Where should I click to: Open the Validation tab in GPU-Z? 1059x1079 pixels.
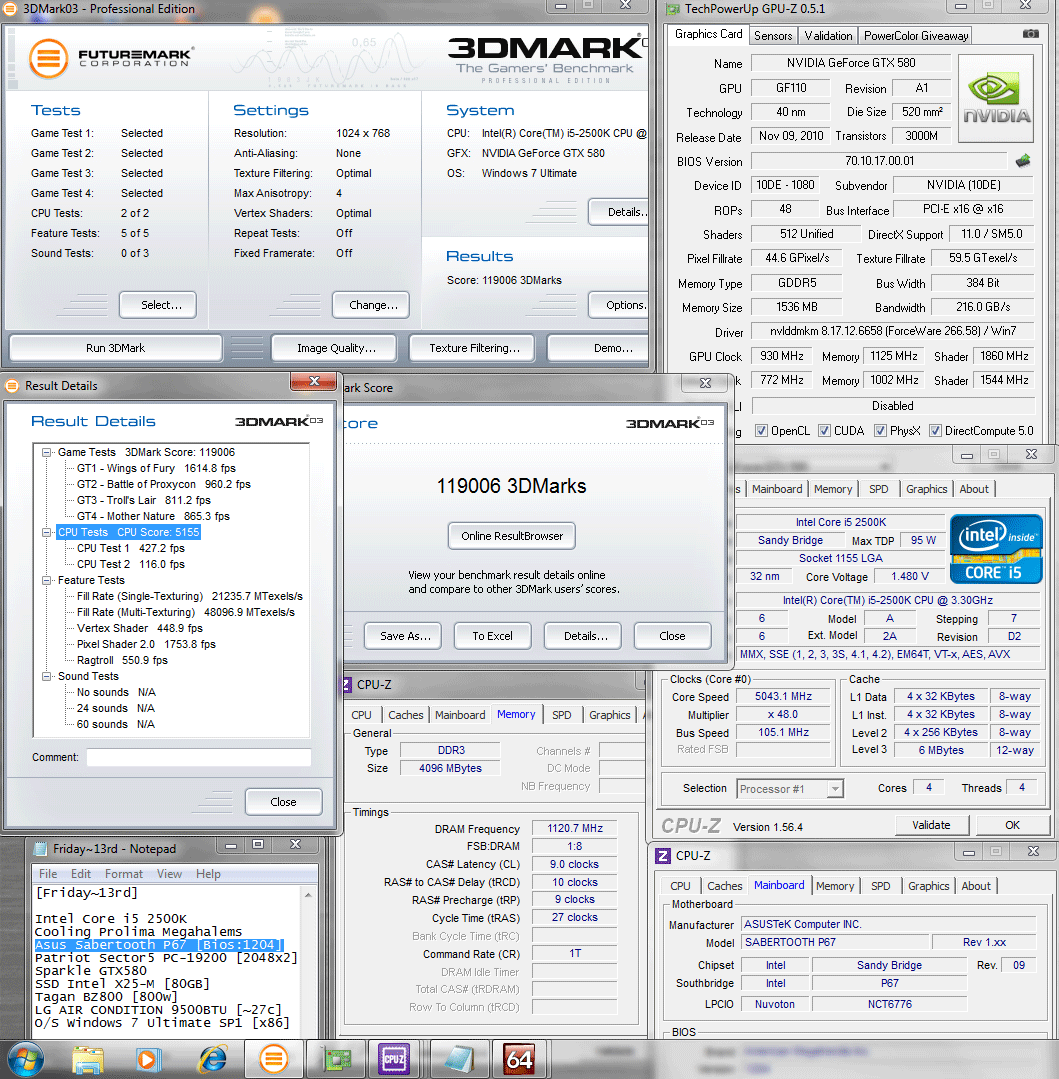pyautogui.click(x=828, y=36)
